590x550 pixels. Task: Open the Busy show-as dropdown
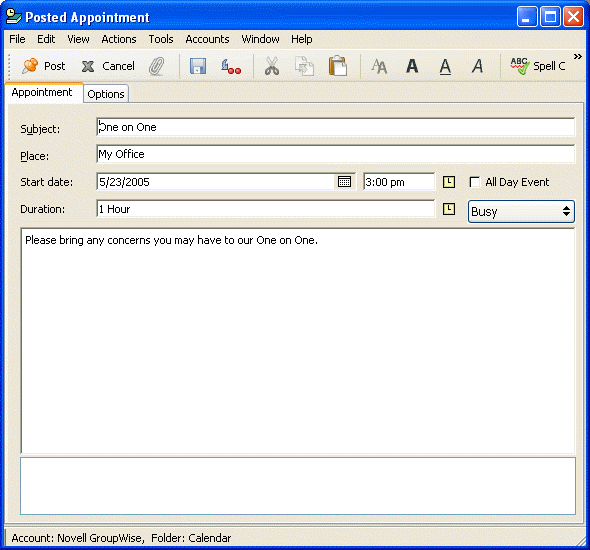click(521, 211)
